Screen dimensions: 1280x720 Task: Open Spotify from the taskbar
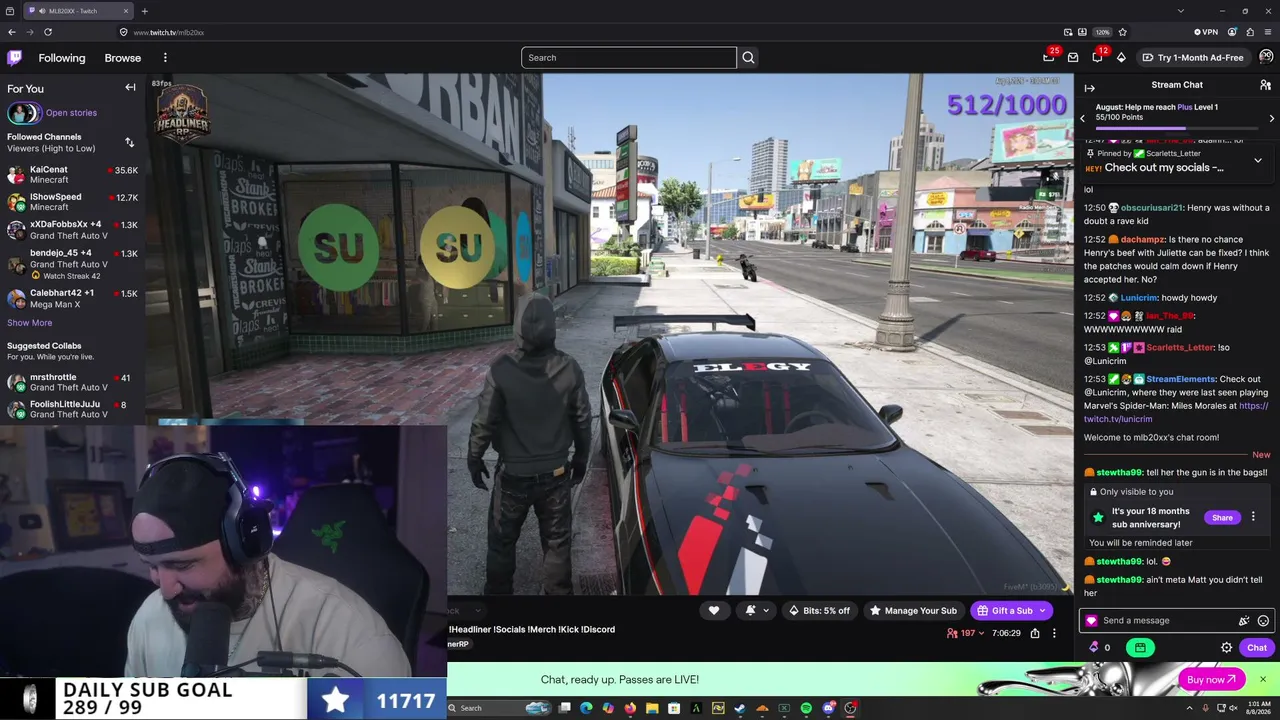coord(806,708)
